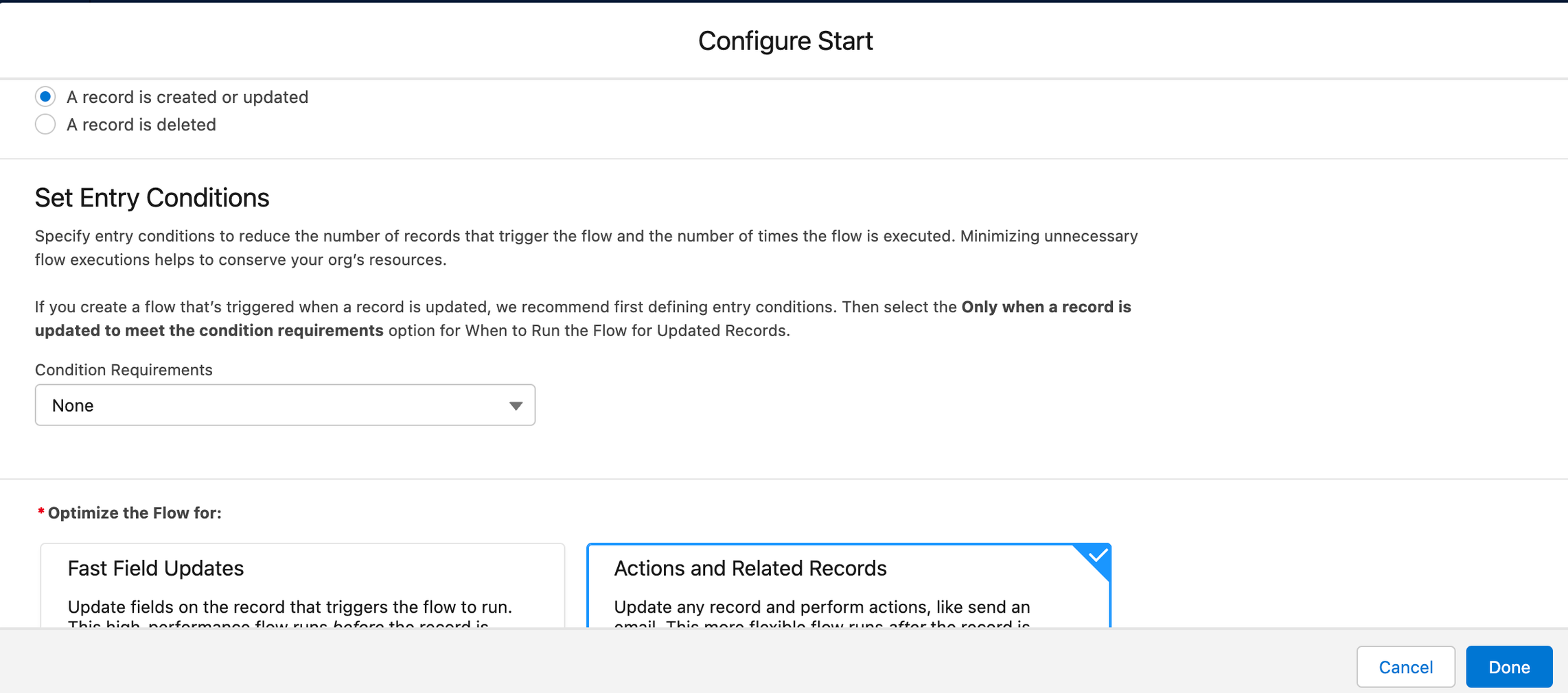The height and width of the screenshot is (693, 1568).
Task: Open the Condition Requirements combo box
Action: click(x=284, y=406)
